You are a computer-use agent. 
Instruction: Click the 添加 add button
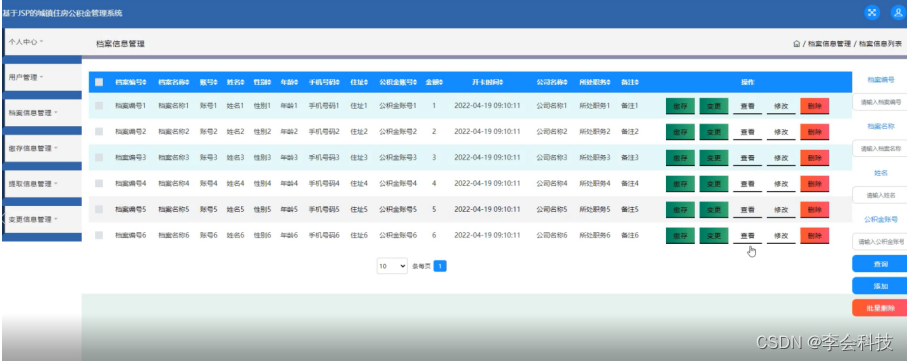coord(880,286)
